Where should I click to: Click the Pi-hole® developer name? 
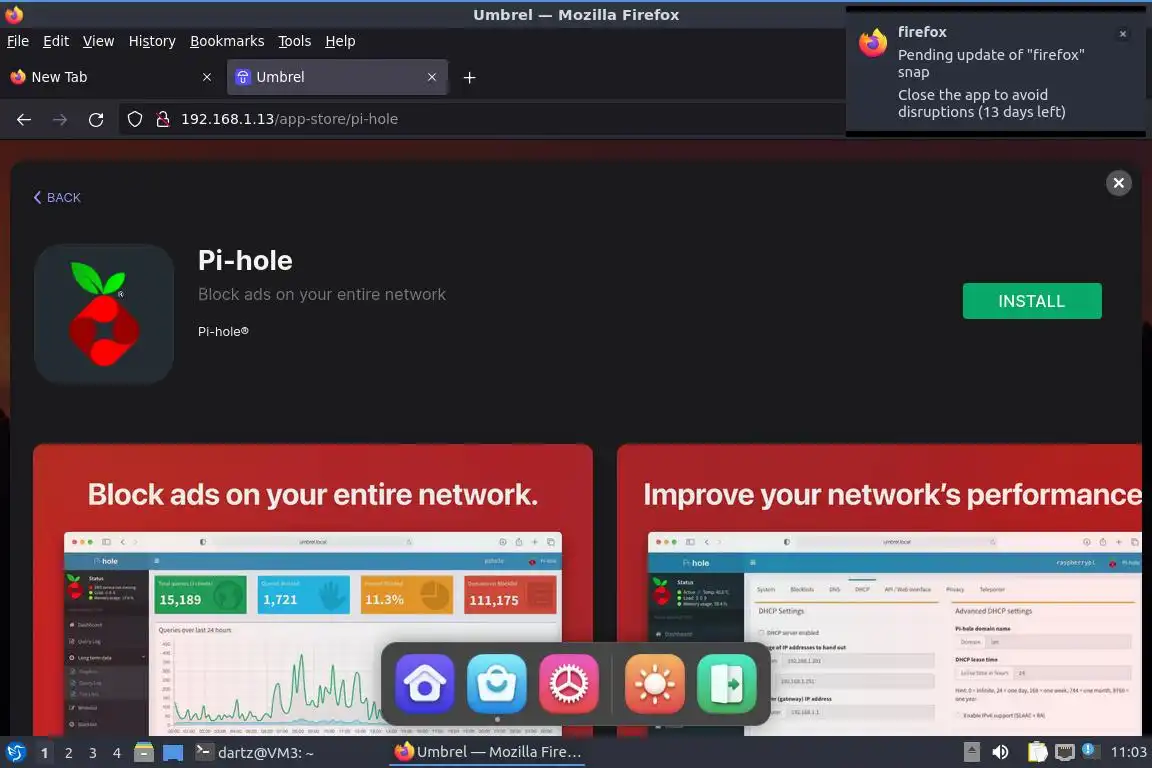coord(223,331)
